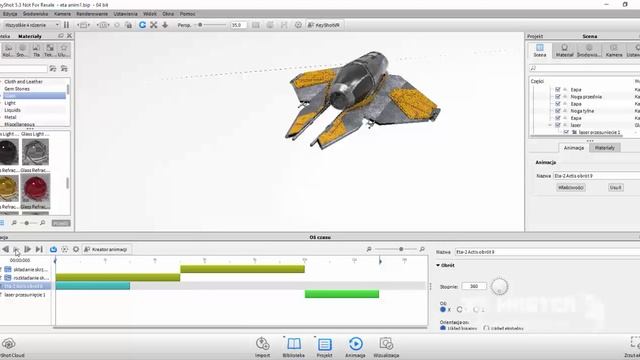Click the blue refresh render icon
This screenshot has width=640, height=360.
click(142, 25)
